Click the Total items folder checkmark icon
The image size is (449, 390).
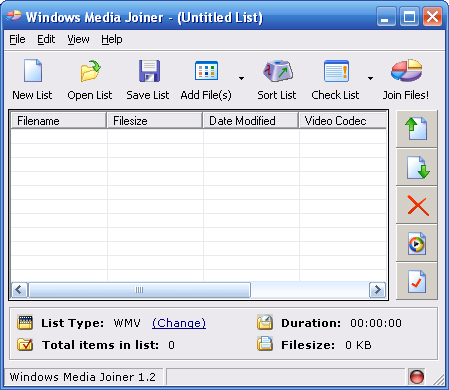click(25, 345)
